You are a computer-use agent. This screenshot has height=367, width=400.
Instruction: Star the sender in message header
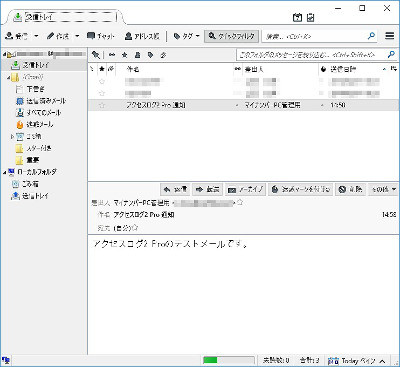tap(240, 203)
